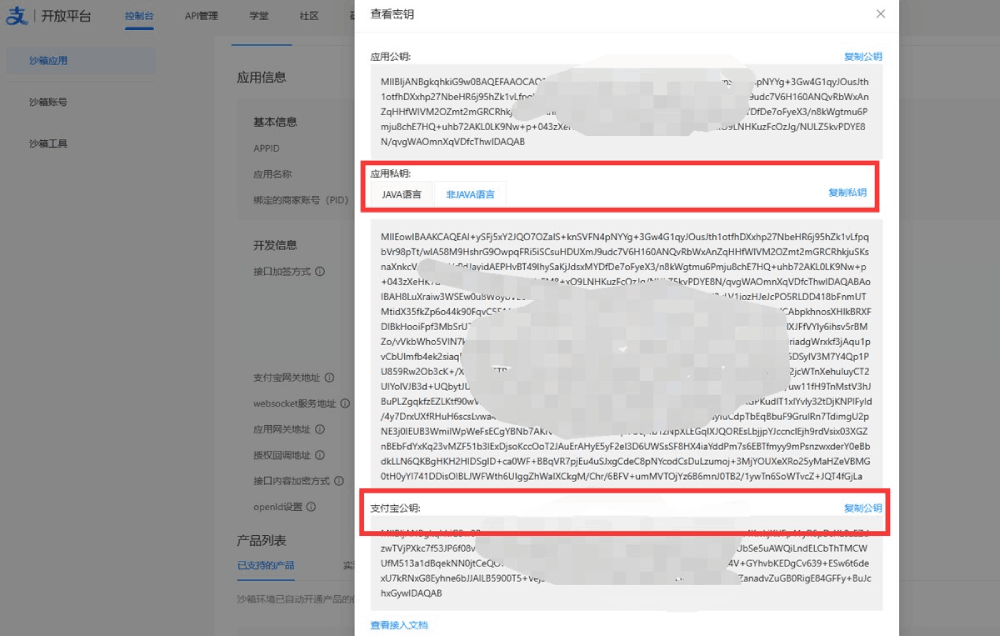The image size is (1000, 636).
Task: Click the info icon next to websocket服务地址
Action: [345, 403]
